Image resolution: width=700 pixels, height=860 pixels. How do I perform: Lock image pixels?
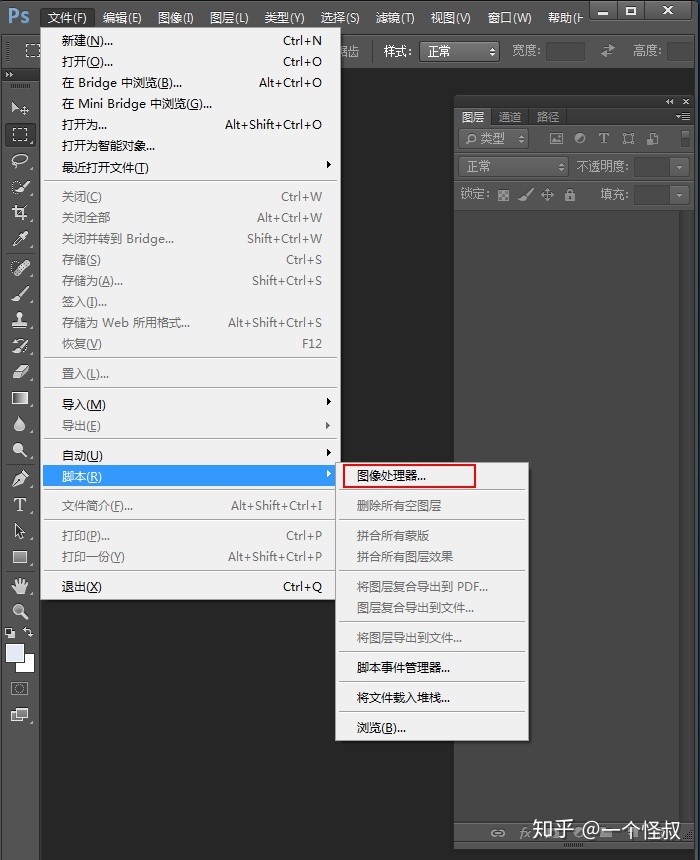pos(526,195)
